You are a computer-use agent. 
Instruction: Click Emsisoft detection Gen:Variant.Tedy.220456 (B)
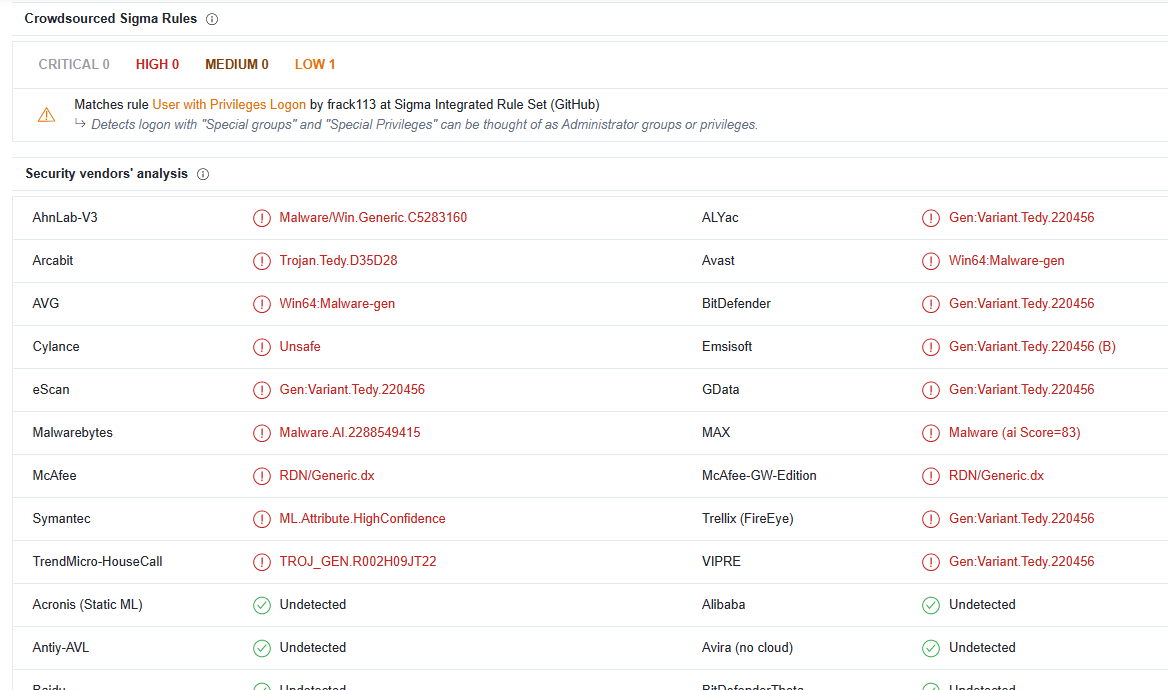click(1032, 346)
